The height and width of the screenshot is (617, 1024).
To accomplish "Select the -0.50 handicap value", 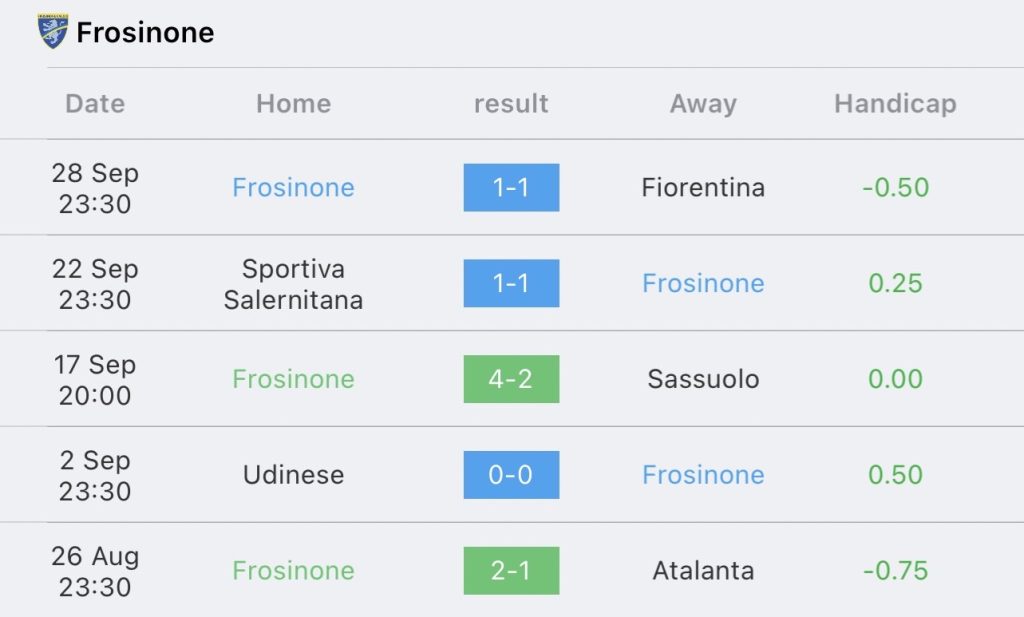I will pyautogui.click(x=895, y=187).
